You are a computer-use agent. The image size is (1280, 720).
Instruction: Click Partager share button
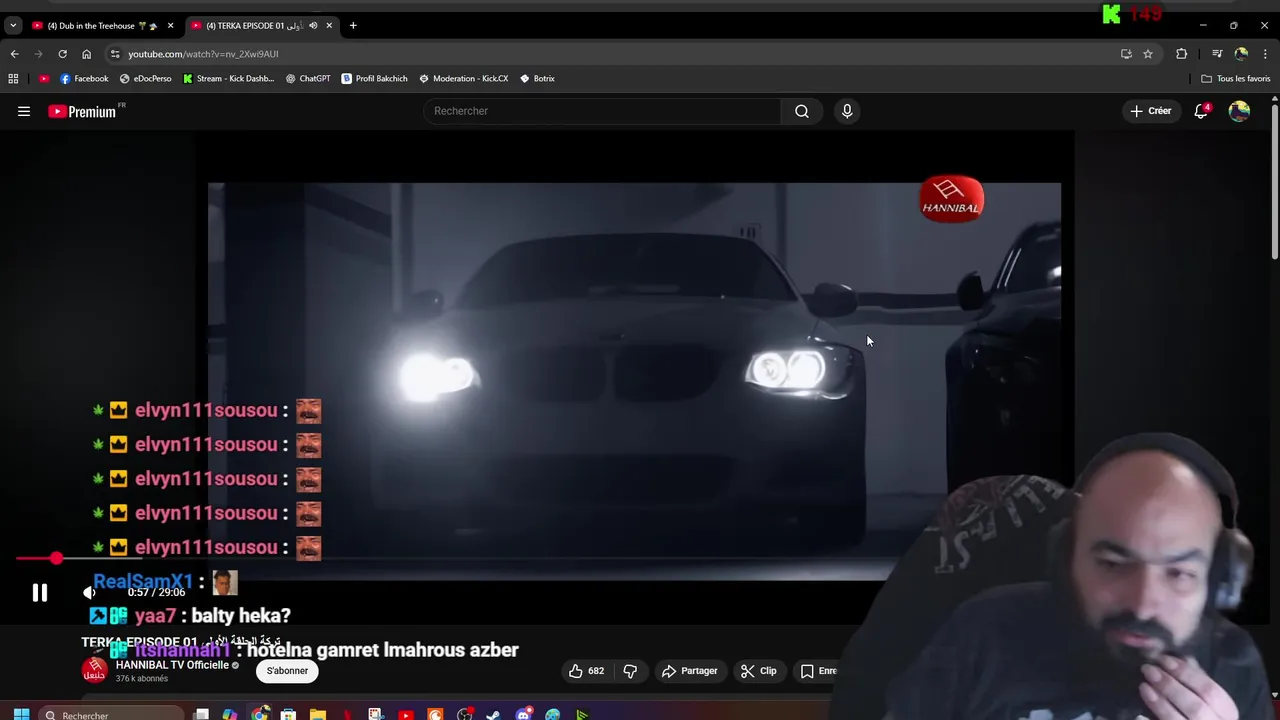pyautogui.click(x=690, y=671)
